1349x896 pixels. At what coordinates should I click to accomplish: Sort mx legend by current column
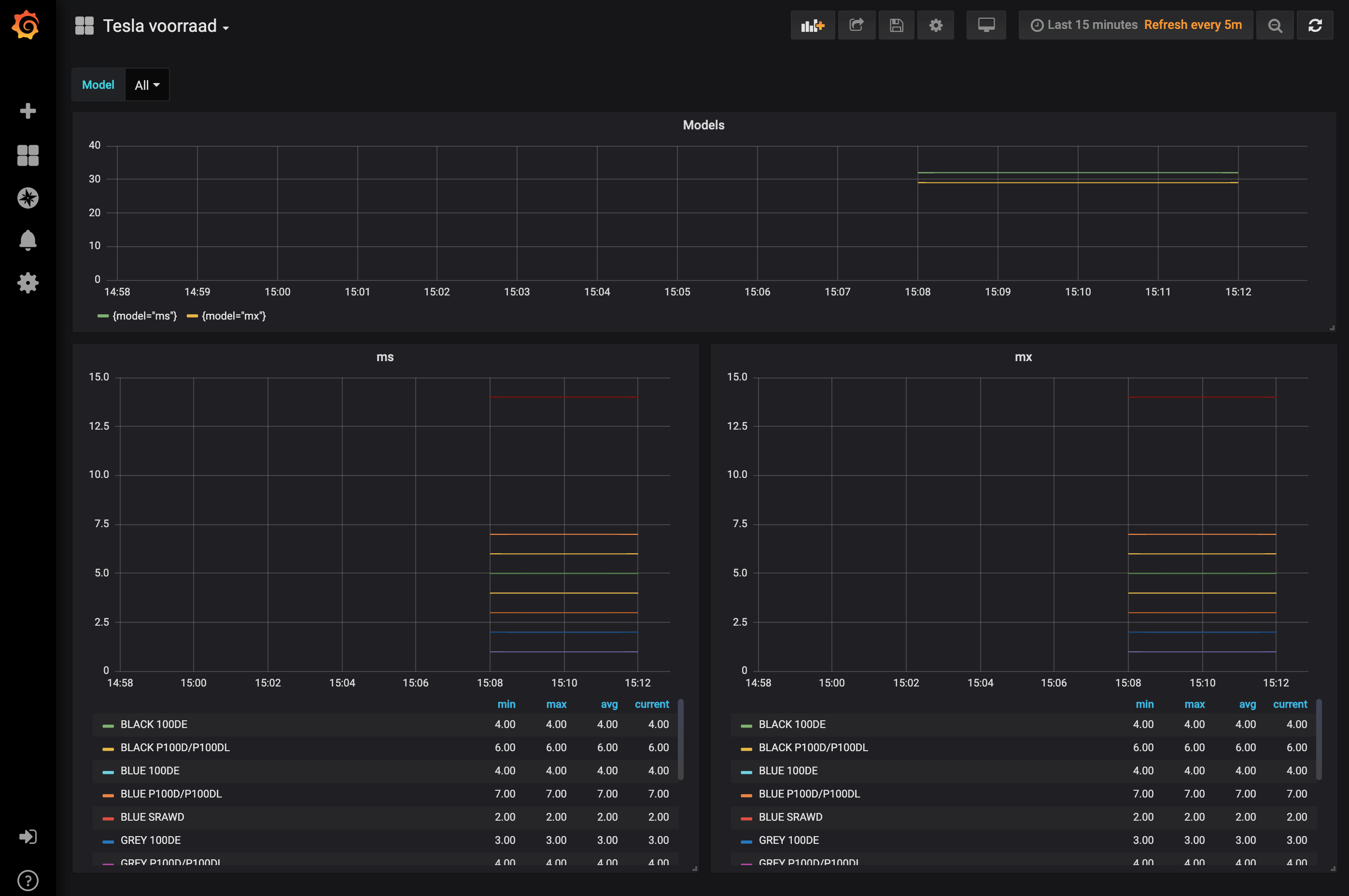(x=1290, y=704)
